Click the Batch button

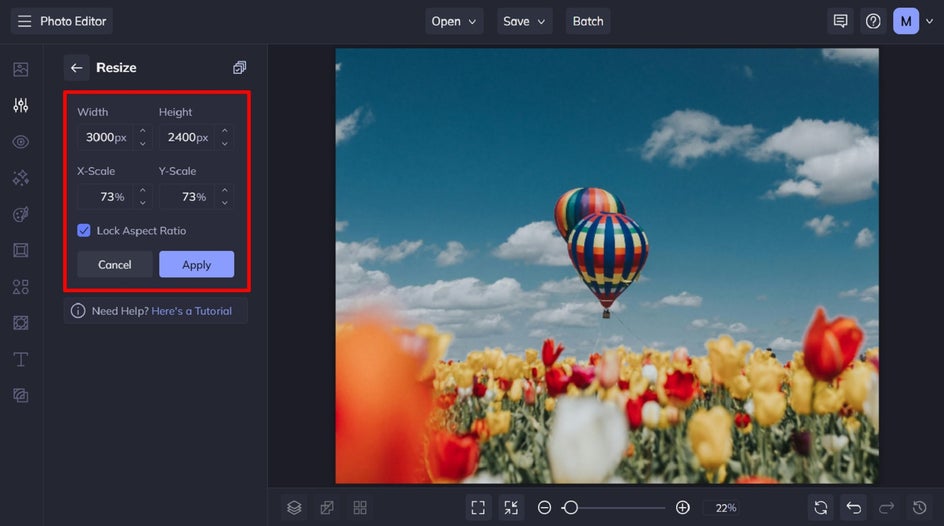[588, 21]
